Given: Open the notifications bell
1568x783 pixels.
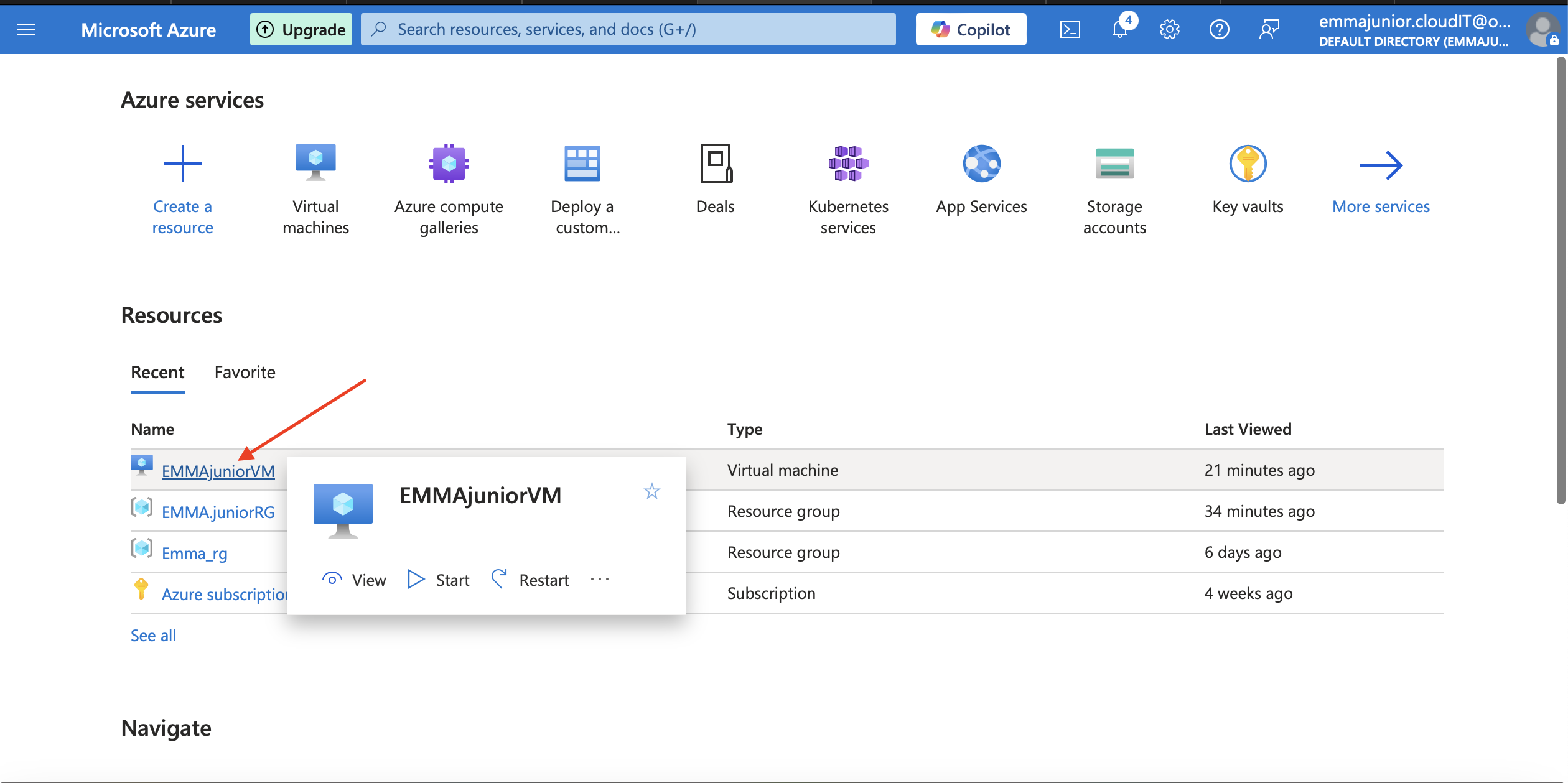Looking at the screenshot, I should (1121, 29).
